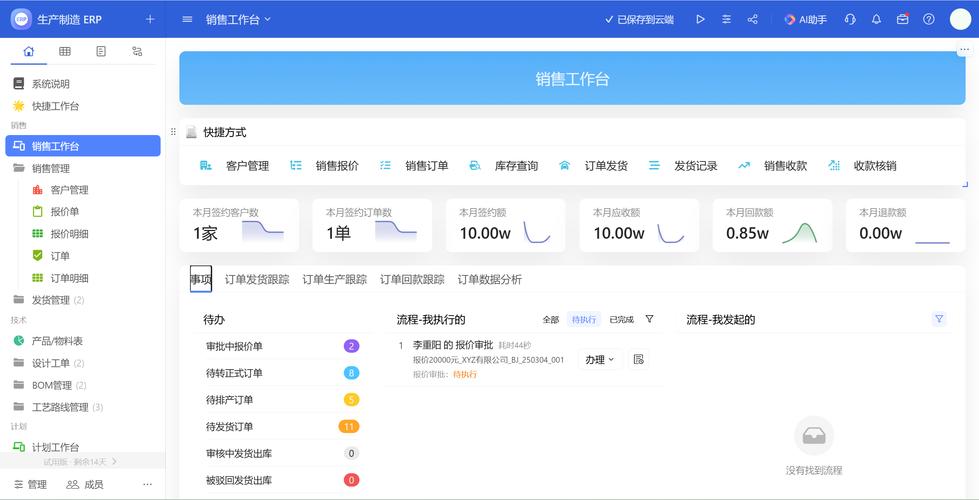Click the help question mark icon
Screen dimensions: 979x500
[929, 19]
